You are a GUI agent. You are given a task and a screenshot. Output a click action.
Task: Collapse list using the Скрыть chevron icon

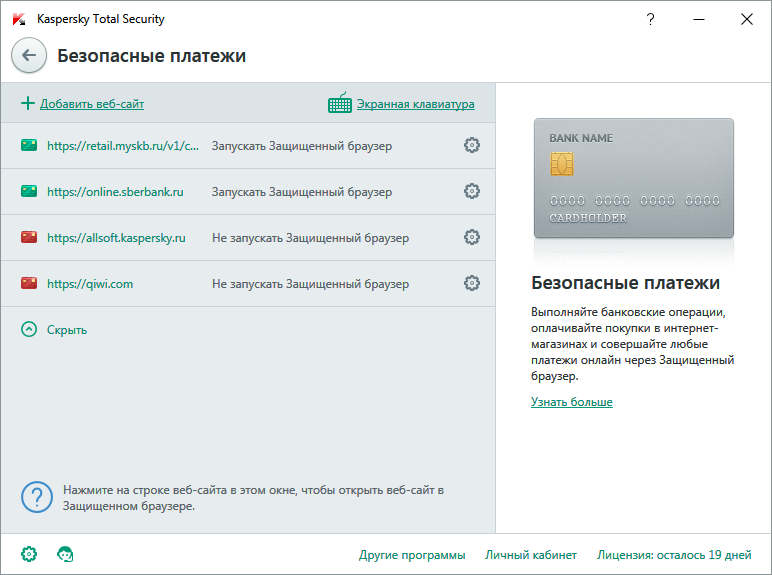click(x=29, y=329)
